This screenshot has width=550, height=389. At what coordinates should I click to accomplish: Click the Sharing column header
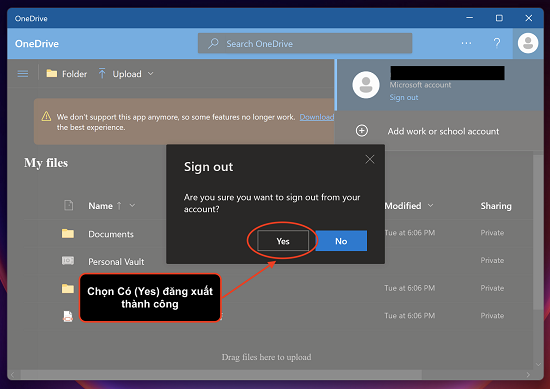pyautogui.click(x=496, y=206)
